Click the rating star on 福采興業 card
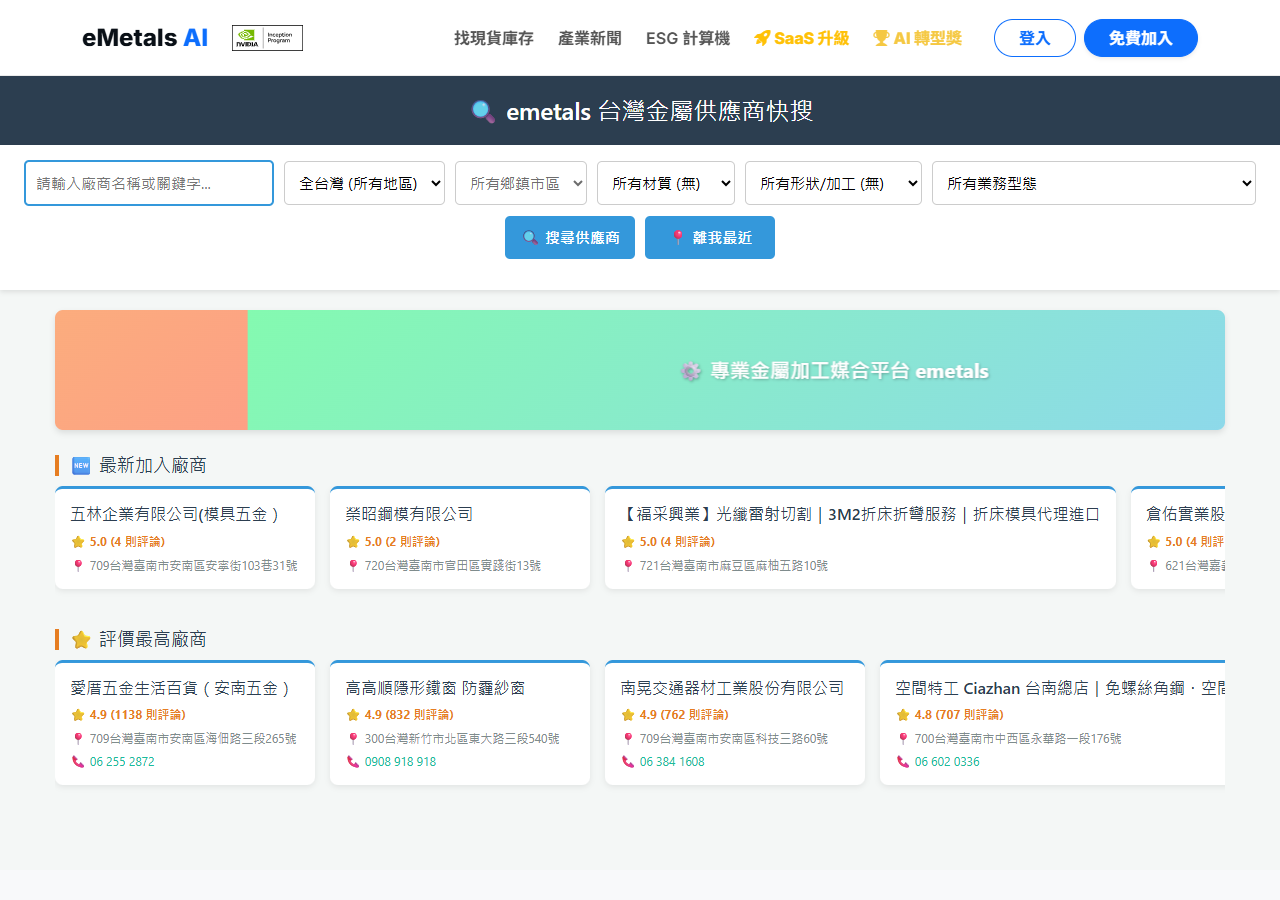This screenshot has width=1280, height=900. pyautogui.click(x=628, y=542)
